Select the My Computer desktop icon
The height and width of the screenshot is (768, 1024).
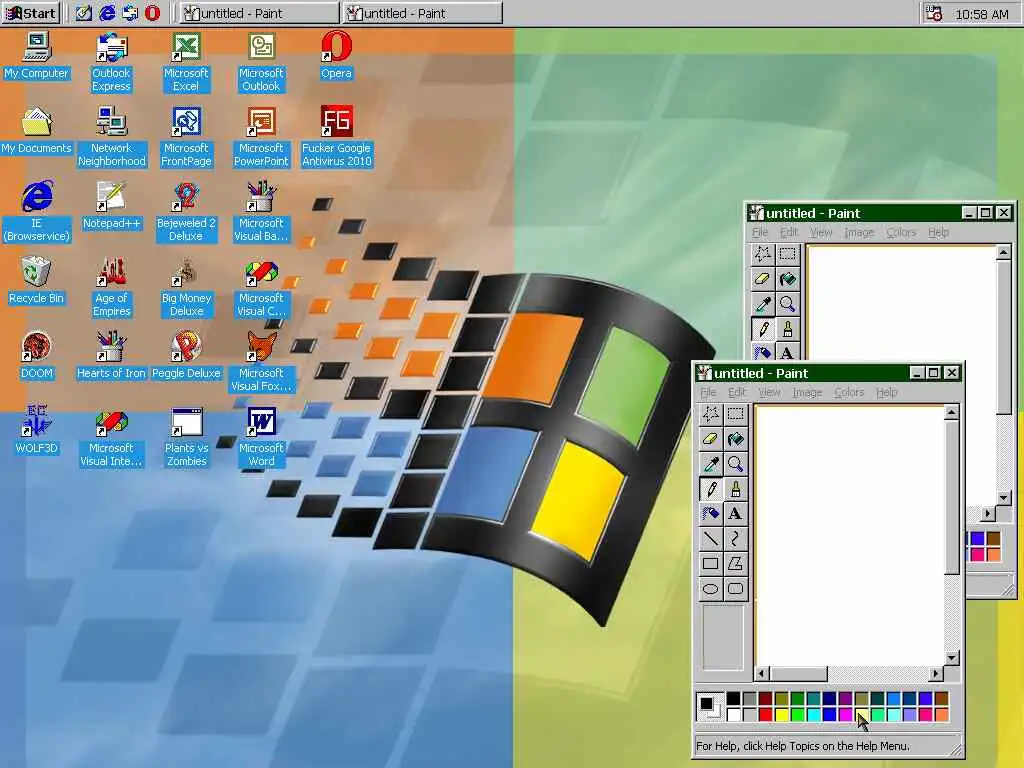tap(37, 56)
